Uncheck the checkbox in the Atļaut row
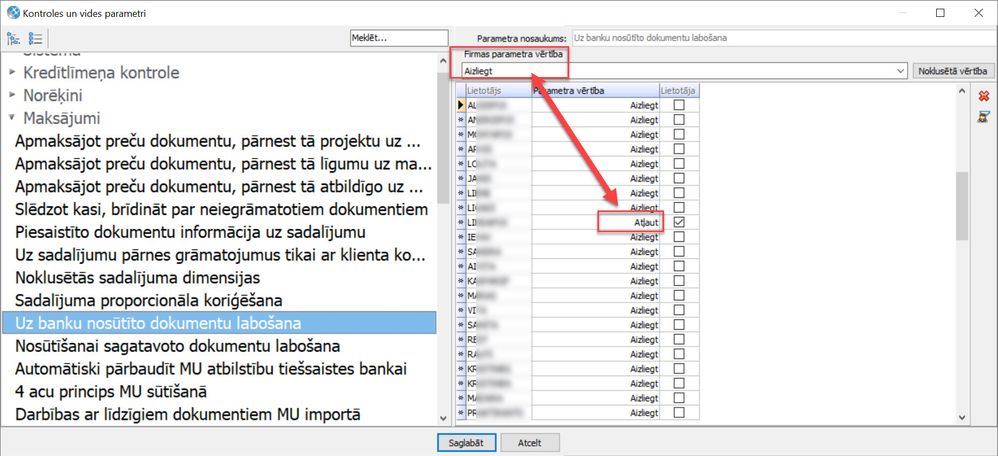 coord(679,222)
